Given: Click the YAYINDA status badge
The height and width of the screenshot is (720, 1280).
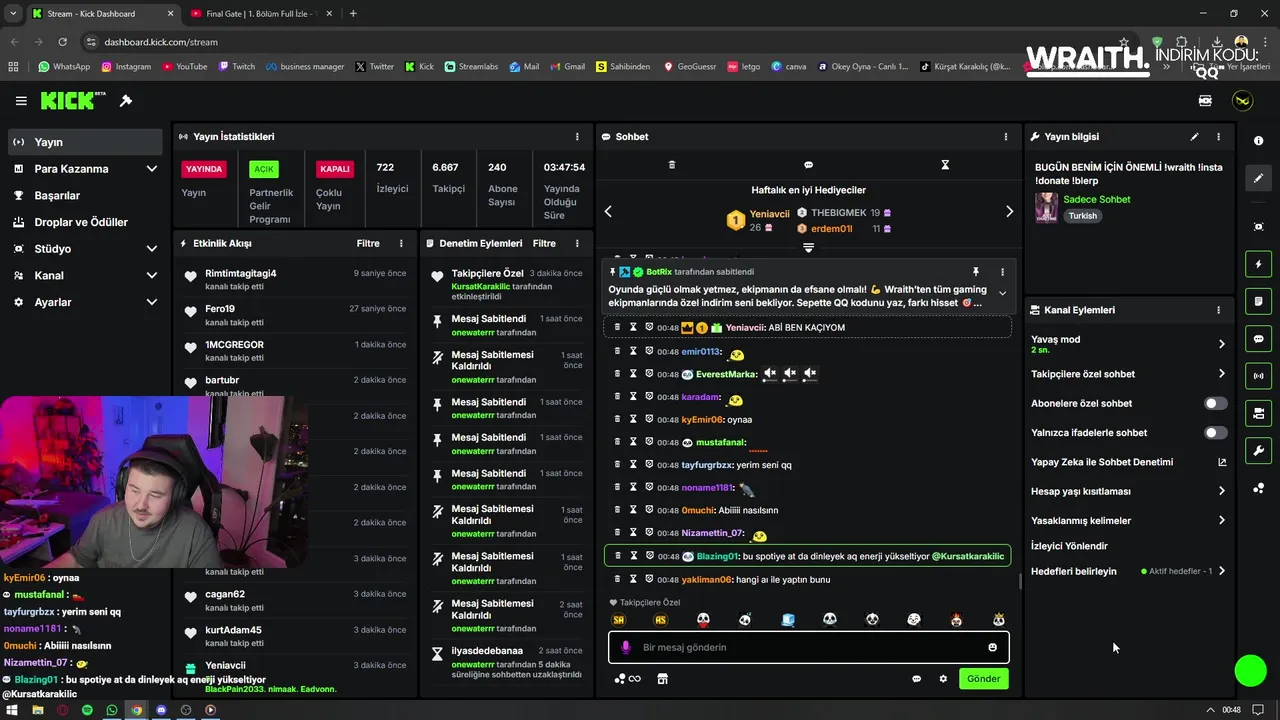Looking at the screenshot, I should pyautogui.click(x=204, y=169).
